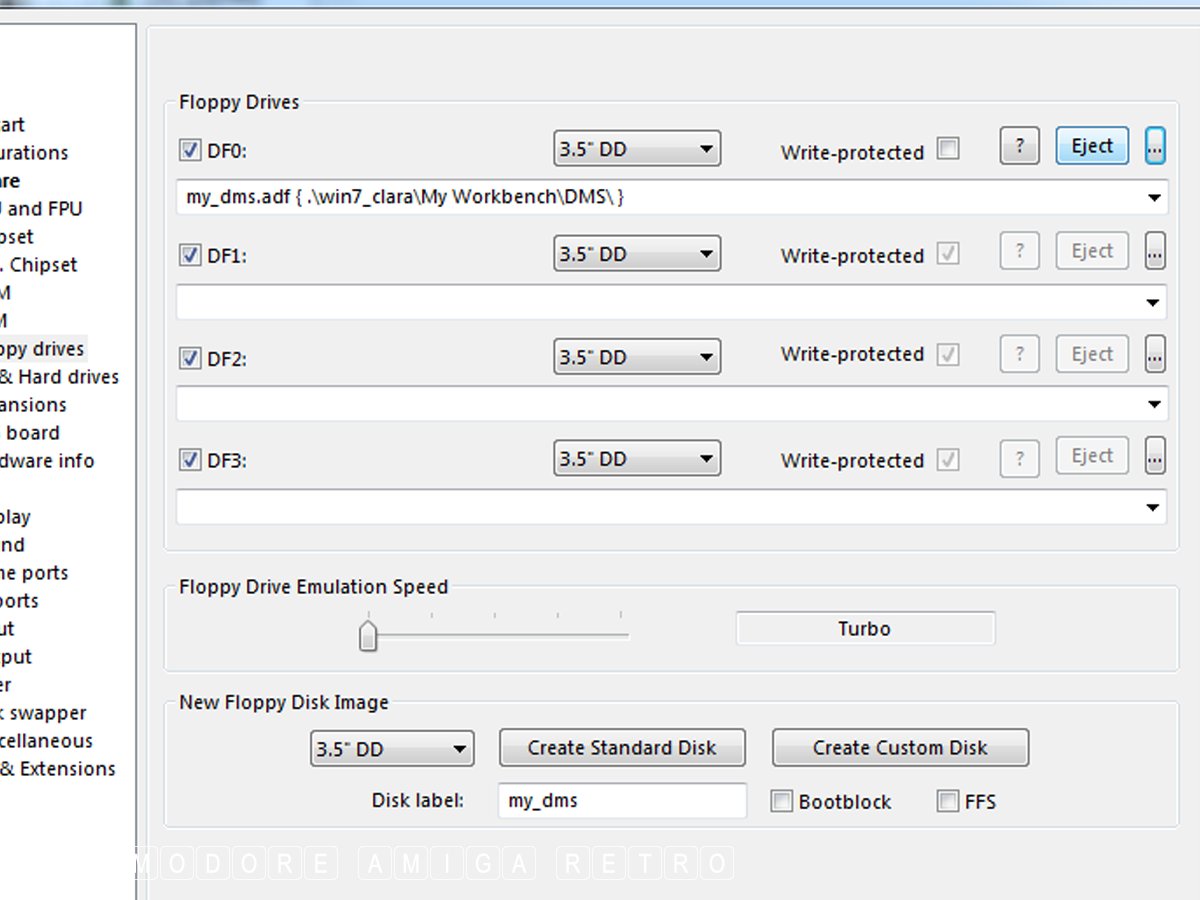1200x900 pixels.
Task: Open the DF0 drive type dropdown
Action: pyautogui.click(x=637, y=150)
